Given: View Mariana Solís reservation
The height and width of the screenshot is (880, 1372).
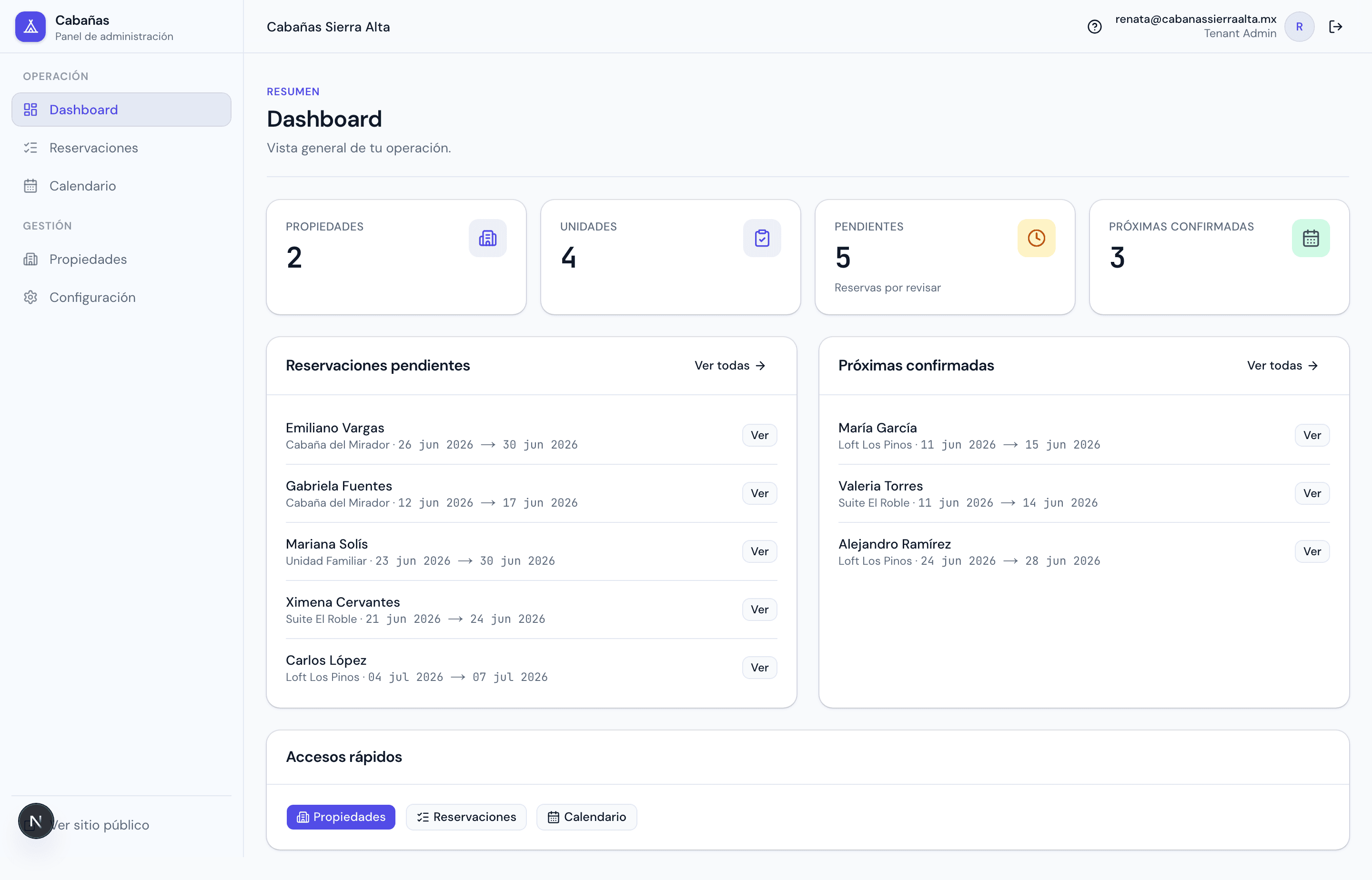Looking at the screenshot, I should (x=759, y=551).
